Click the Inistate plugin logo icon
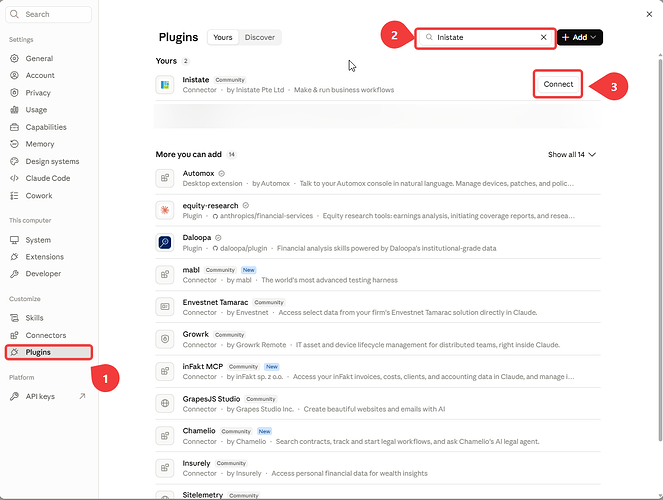Screen dimensions: 663x500 pyautogui.click(x=165, y=85)
